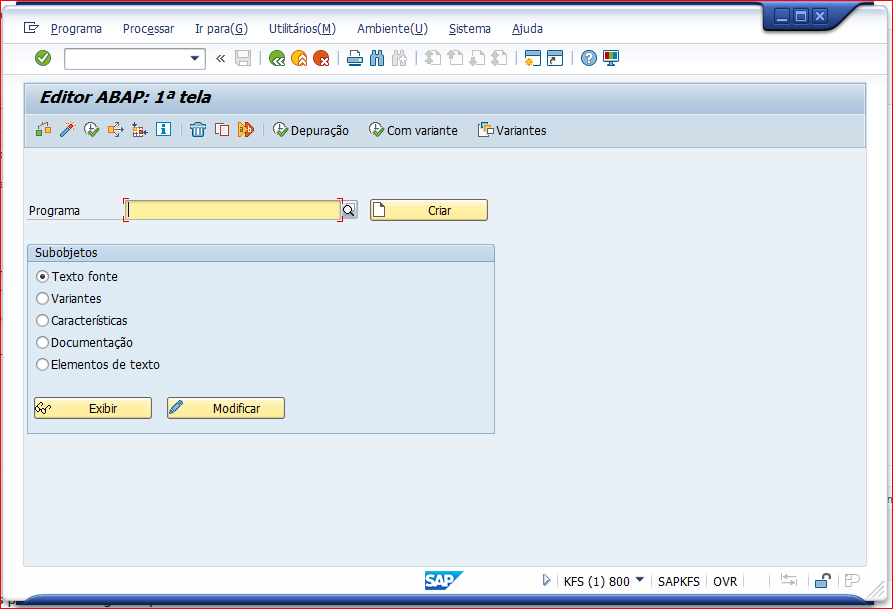893x609 pixels.
Task: Click the Com variante button
Action: (x=413, y=130)
